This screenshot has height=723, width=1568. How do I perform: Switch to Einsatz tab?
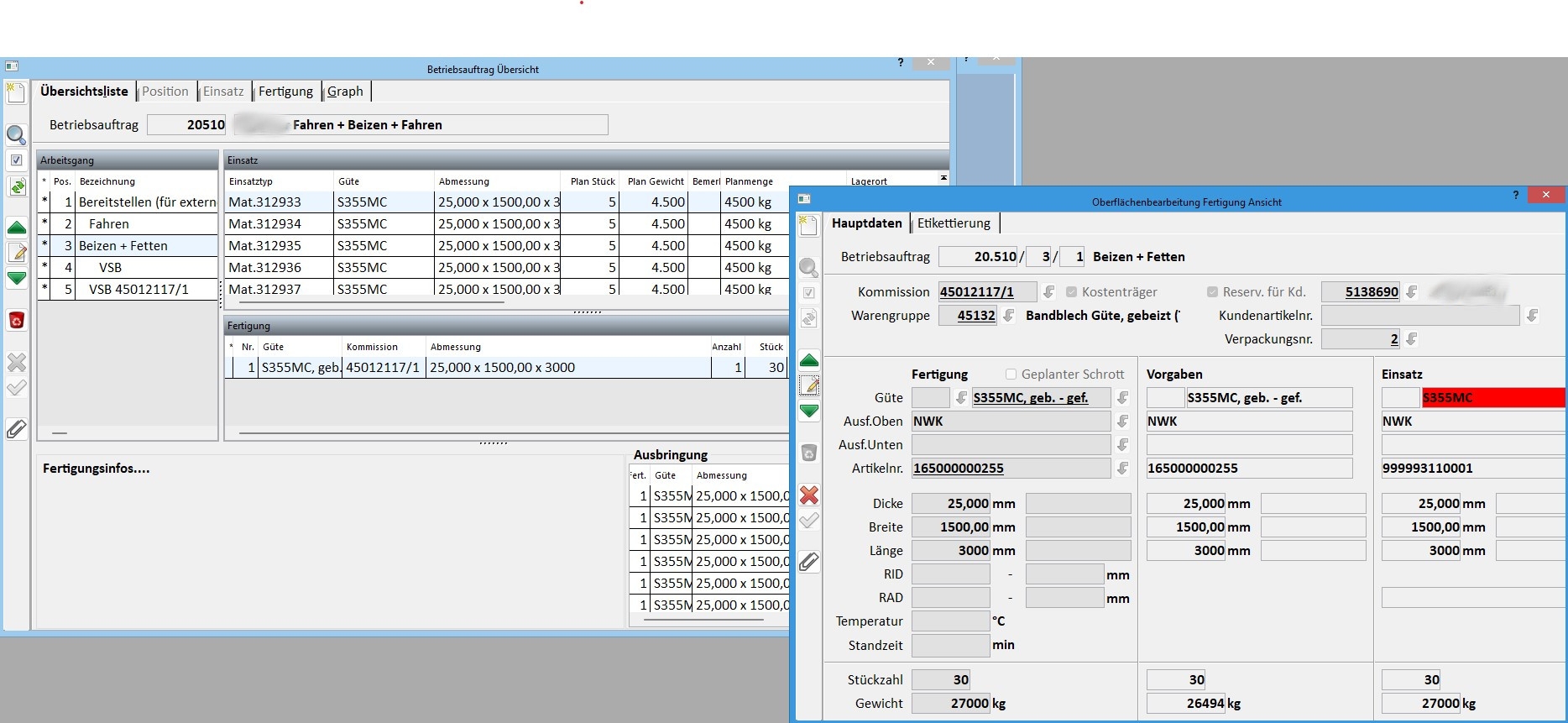click(223, 92)
